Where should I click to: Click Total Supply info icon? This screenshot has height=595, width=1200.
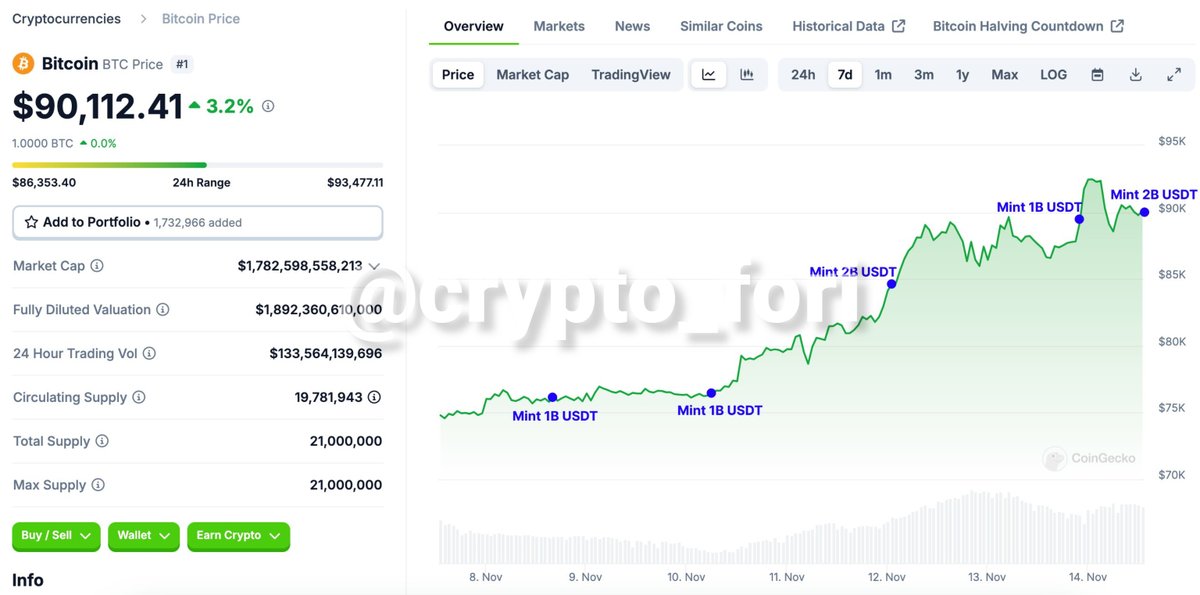pos(102,441)
